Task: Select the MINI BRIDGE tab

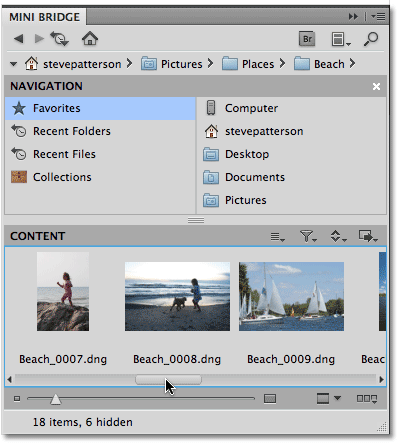Action: [44, 17]
